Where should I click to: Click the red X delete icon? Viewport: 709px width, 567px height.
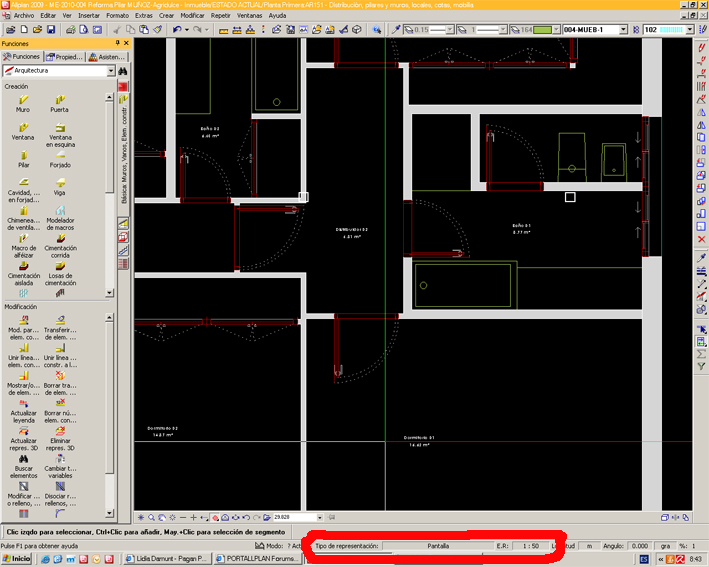pos(701,239)
